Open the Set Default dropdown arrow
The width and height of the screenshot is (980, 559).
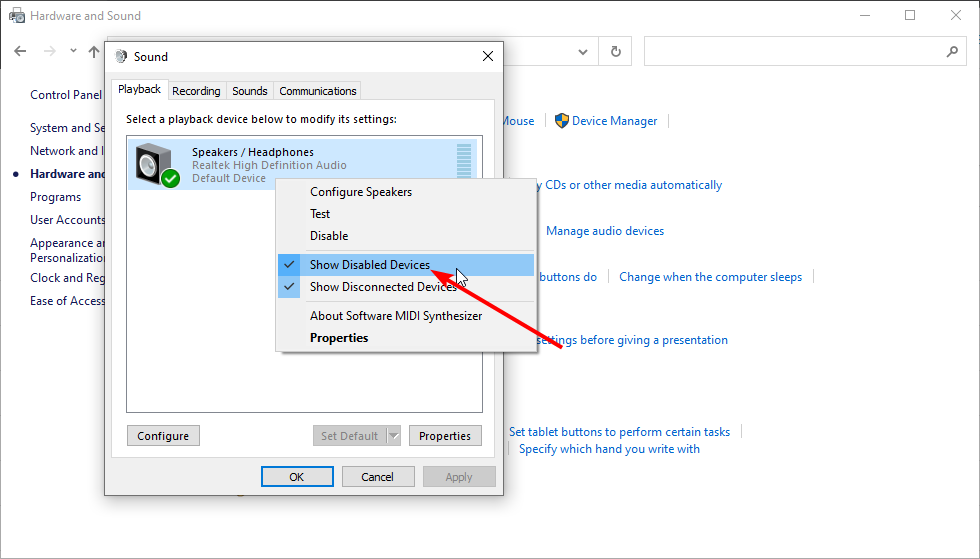click(x=394, y=436)
